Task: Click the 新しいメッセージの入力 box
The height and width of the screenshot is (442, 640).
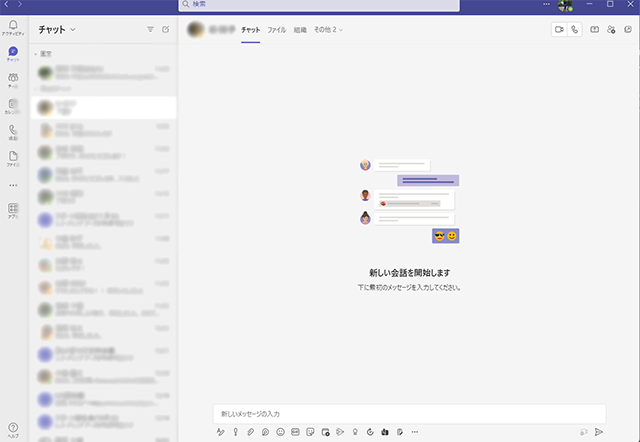Action: [x=409, y=414]
